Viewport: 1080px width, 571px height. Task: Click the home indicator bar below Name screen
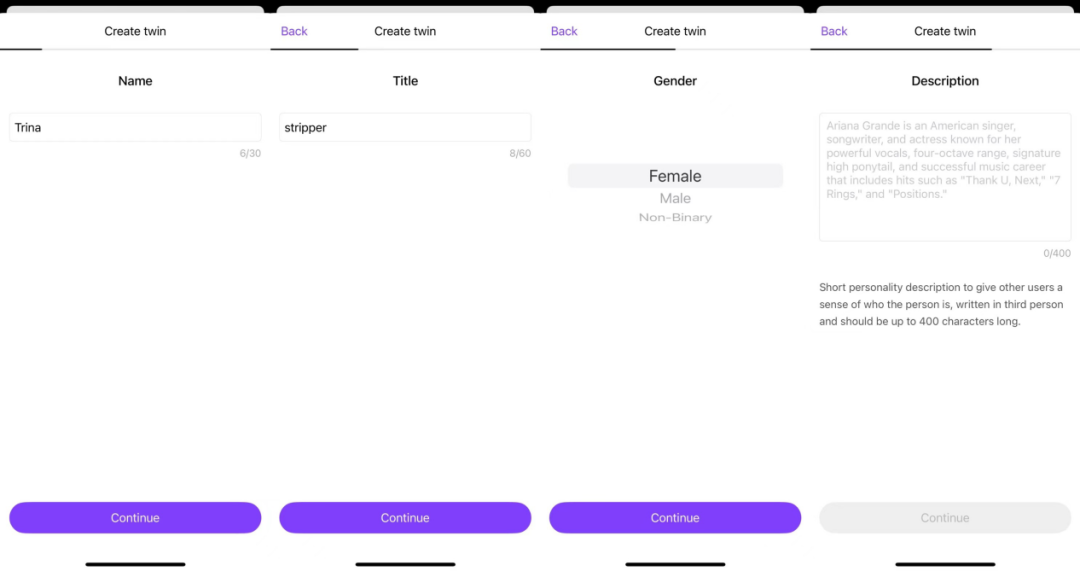pos(135,564)
